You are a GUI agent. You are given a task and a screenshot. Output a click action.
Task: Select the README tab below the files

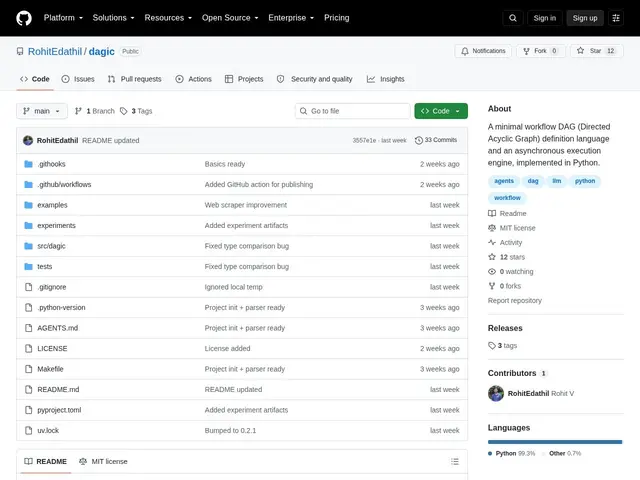[45, 462]
